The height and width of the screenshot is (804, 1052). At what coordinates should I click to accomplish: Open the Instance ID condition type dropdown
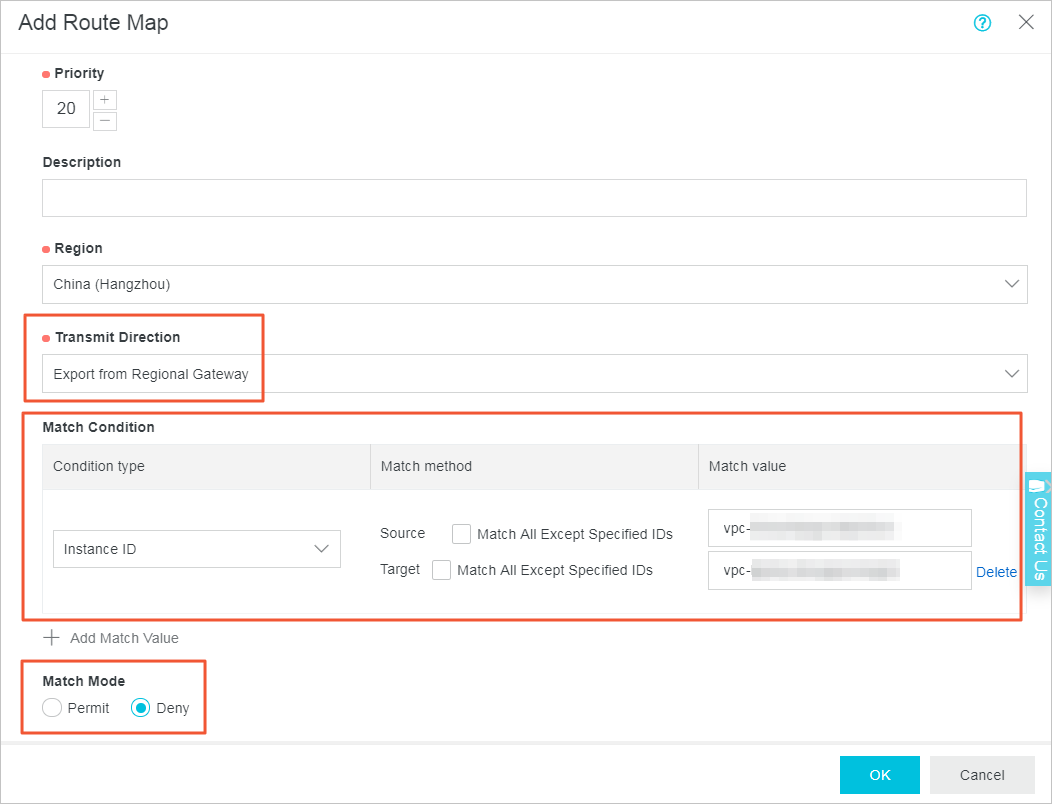click(x=197, y=549)
